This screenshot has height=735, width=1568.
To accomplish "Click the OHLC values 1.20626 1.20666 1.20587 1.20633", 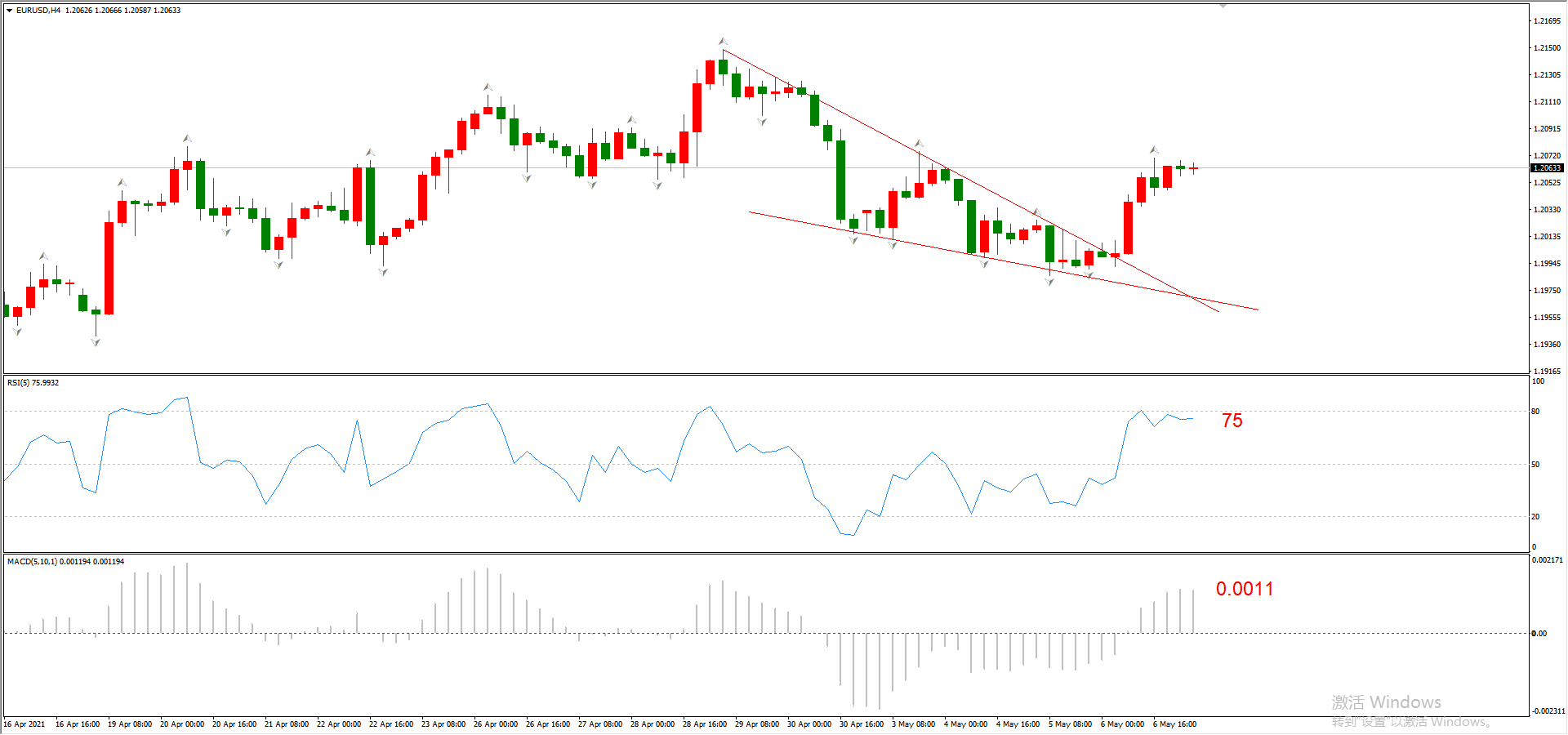I will pyautogui.click(x=123, y=11).
